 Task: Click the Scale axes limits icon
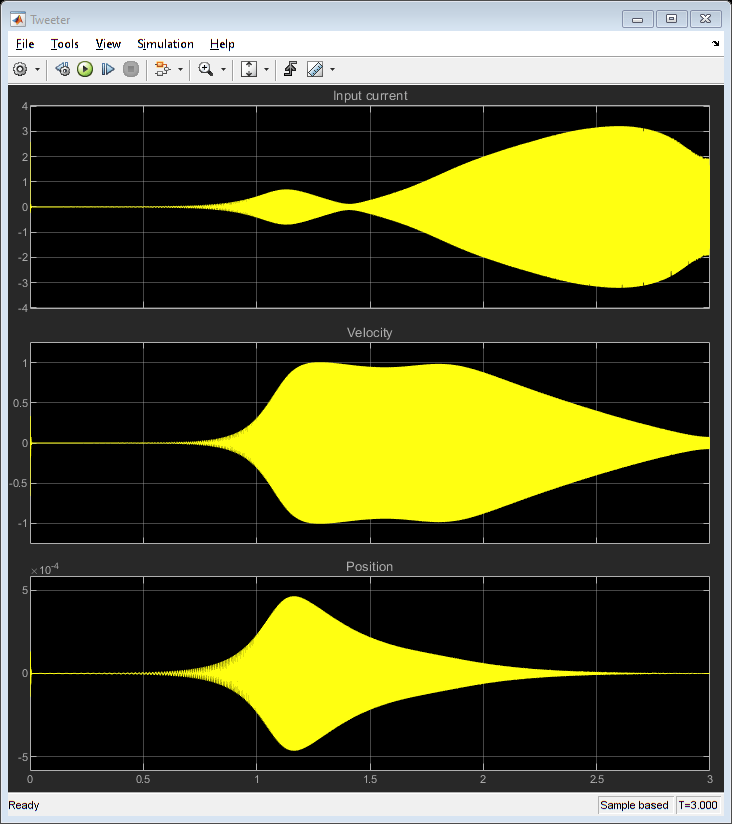[x=249, y=69]
